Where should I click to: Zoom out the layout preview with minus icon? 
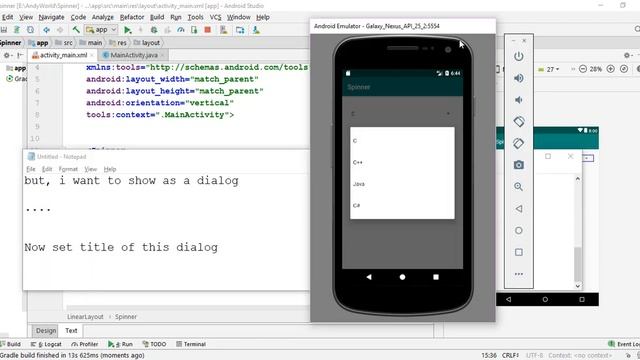(583, 69)
